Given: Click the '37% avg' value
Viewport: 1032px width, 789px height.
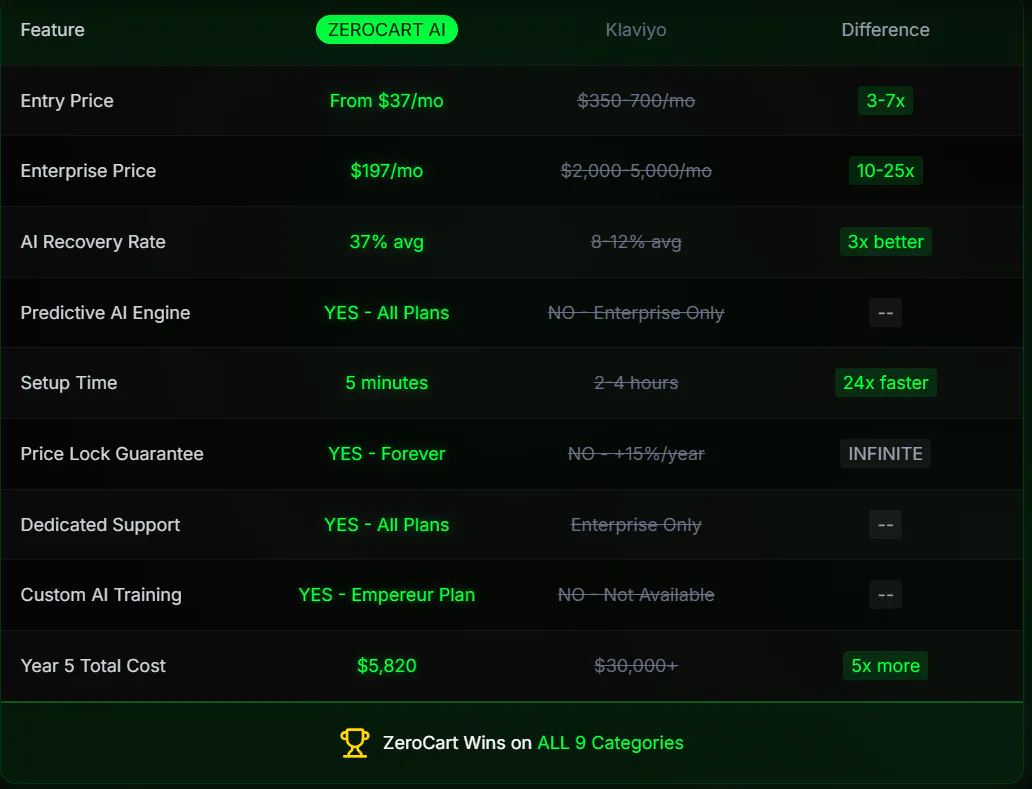Looking at the screenshot, I should (x=387, y=242).
